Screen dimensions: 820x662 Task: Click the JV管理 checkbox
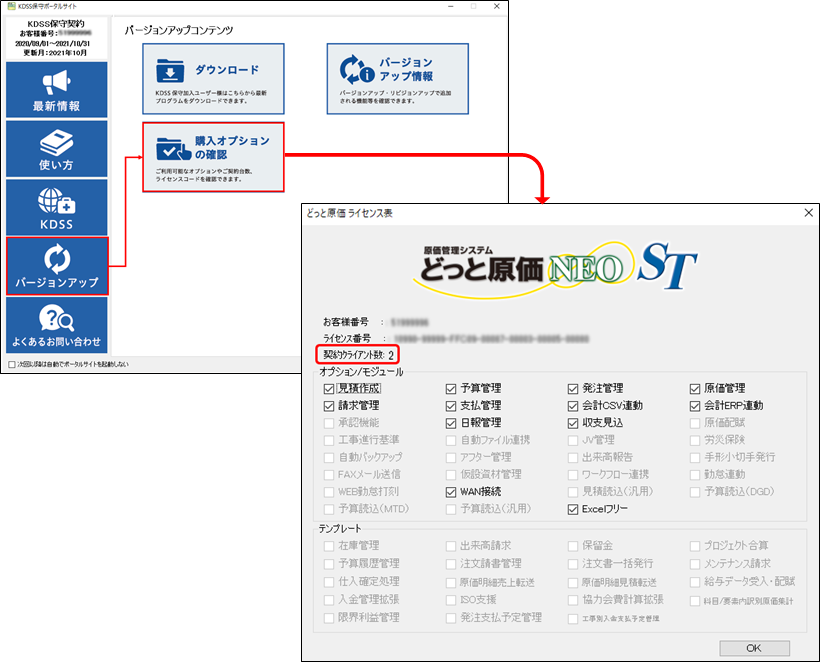tap(573, 441)
